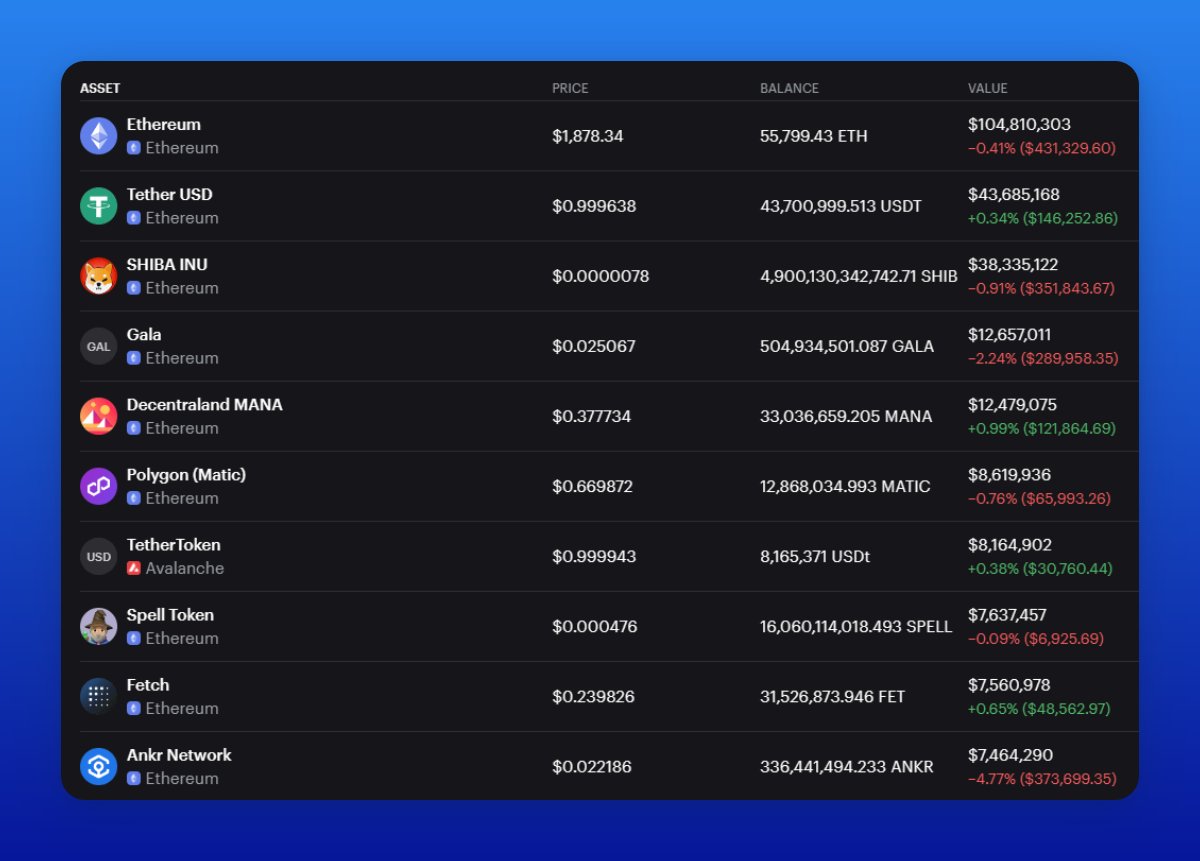This screenshot has height=861, width=1200.
Task: Click the balance 336,441,494.233 ANKR
Action: click(x=847, y=766)
